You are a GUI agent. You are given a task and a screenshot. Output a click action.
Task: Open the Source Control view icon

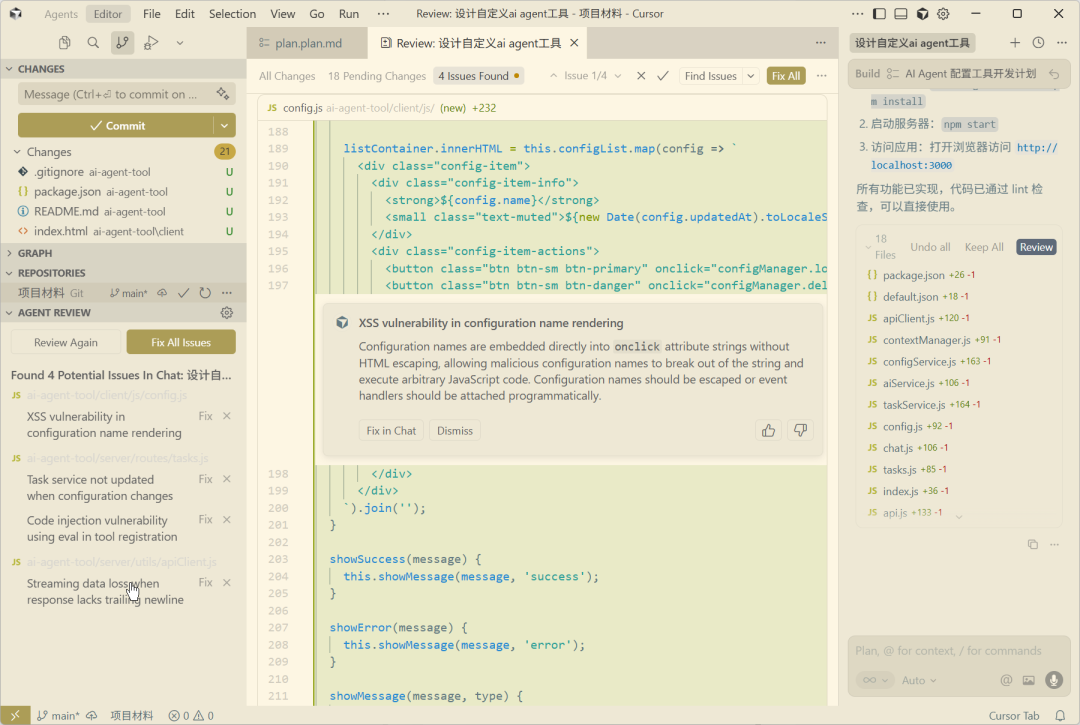pos(122,43)
